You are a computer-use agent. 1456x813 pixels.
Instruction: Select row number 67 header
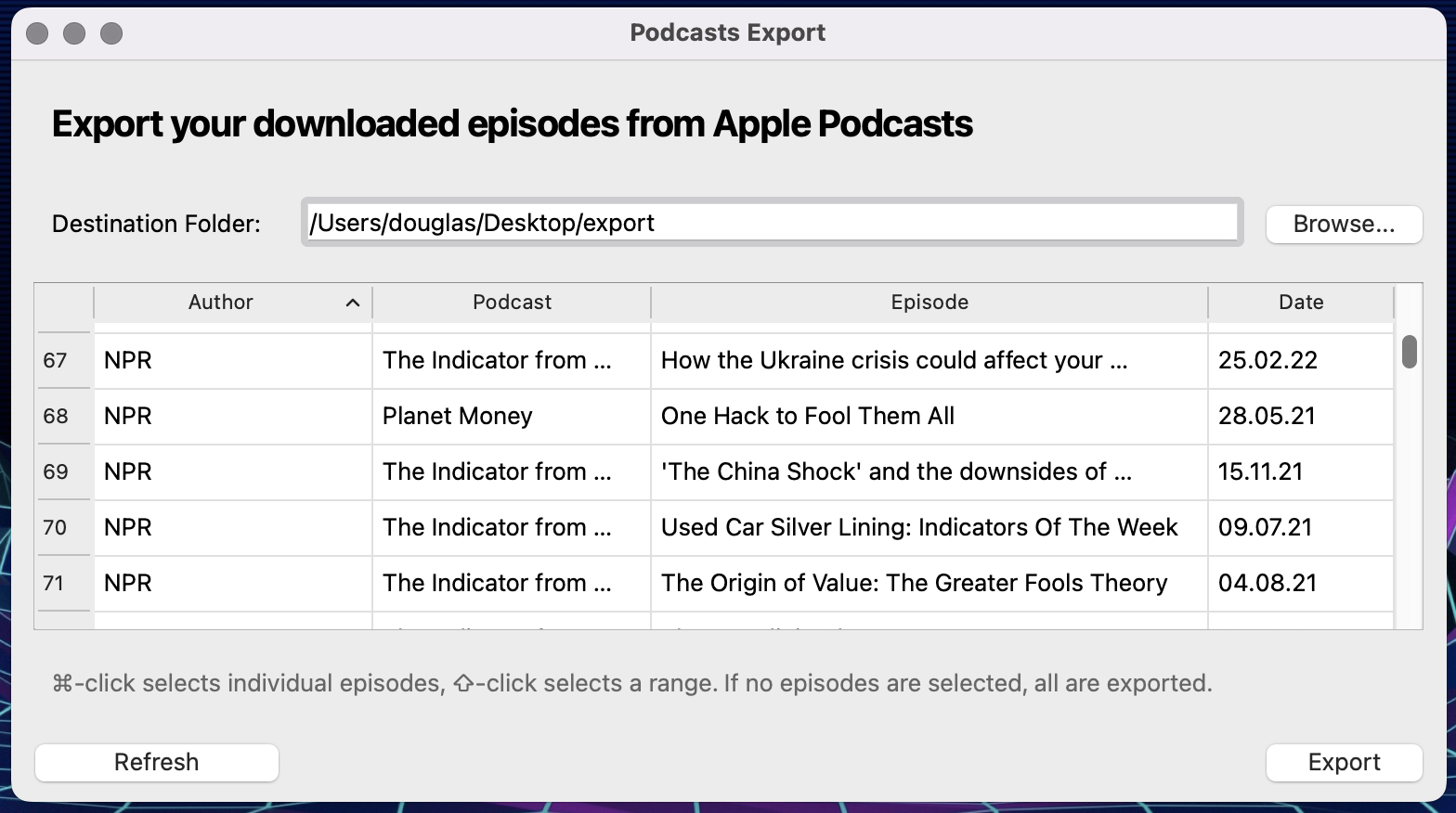(63, 360)
